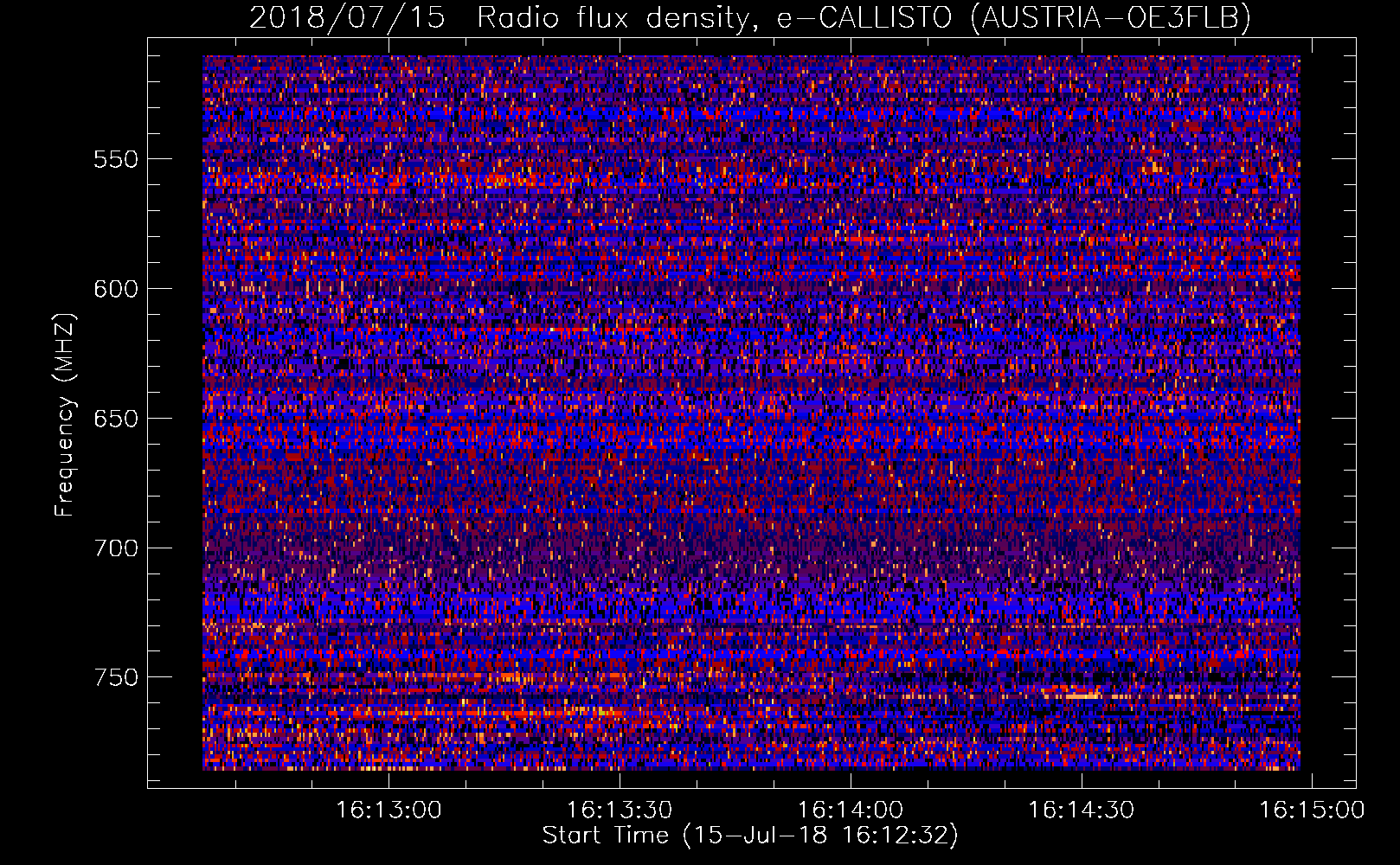This screenshot has height=865, width=1400.
Task: Click the 16:14:30 time tick label
Action: tap(1082, 811)
